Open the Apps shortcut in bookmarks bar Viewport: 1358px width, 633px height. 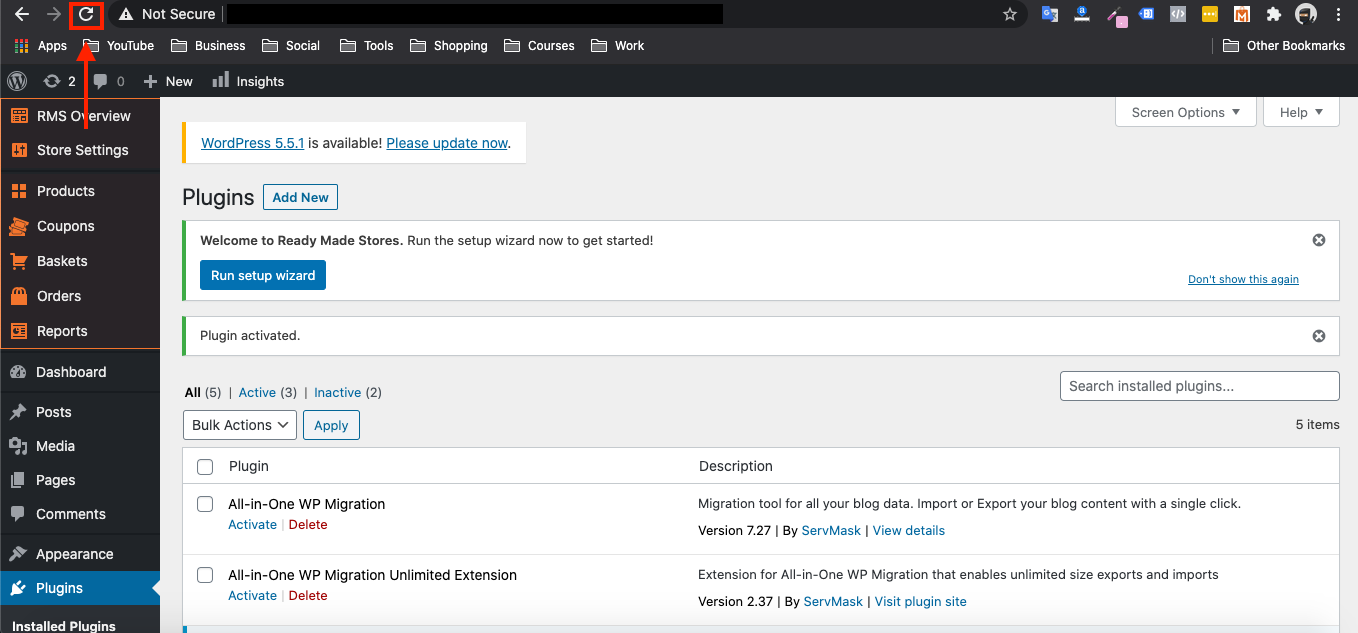(41, 46)
